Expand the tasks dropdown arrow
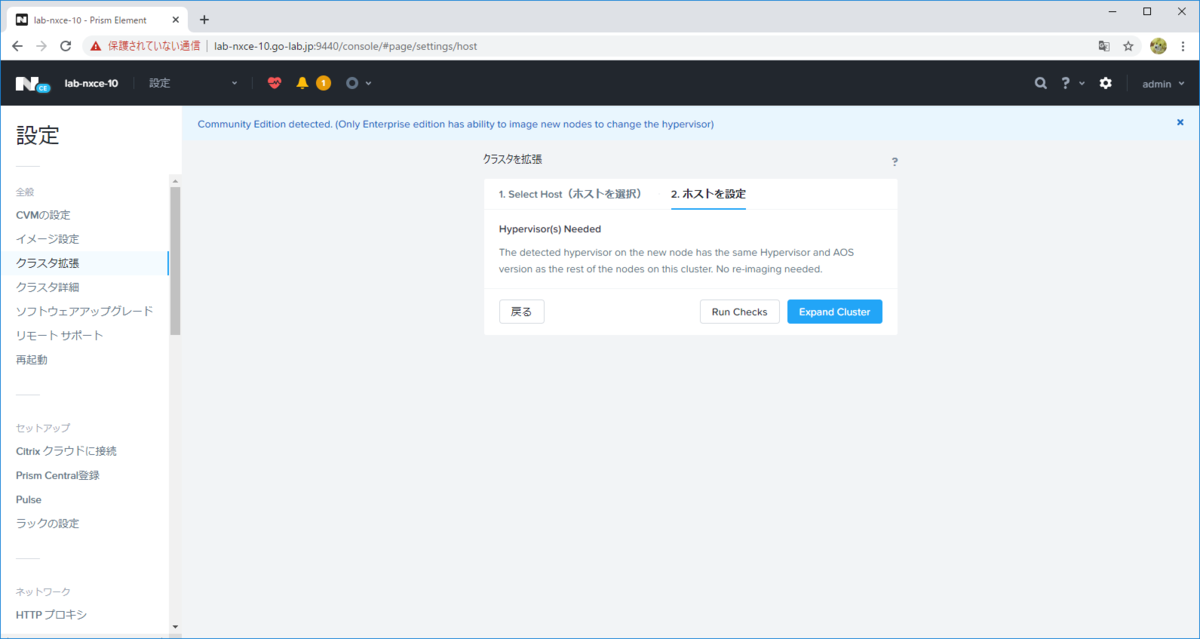The height and width of the screenshot is (639, 1200). (369, 83)
